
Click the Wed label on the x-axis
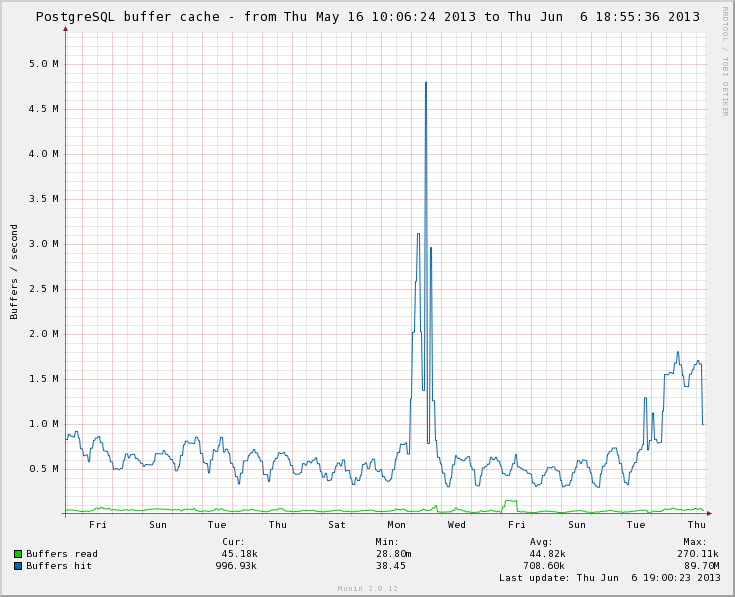457,524
